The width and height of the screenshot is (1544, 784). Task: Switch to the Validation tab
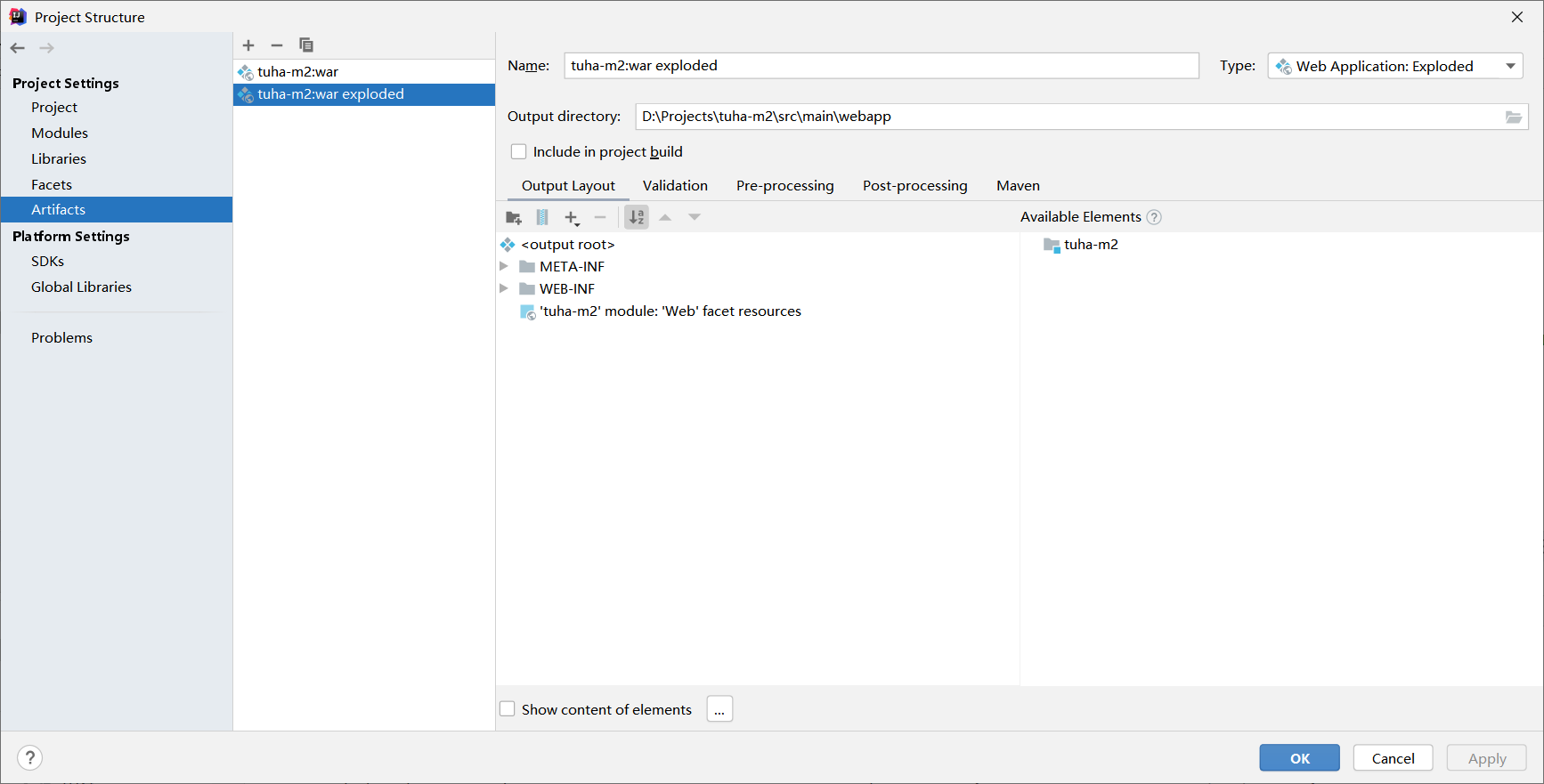(x=675, y=185)
